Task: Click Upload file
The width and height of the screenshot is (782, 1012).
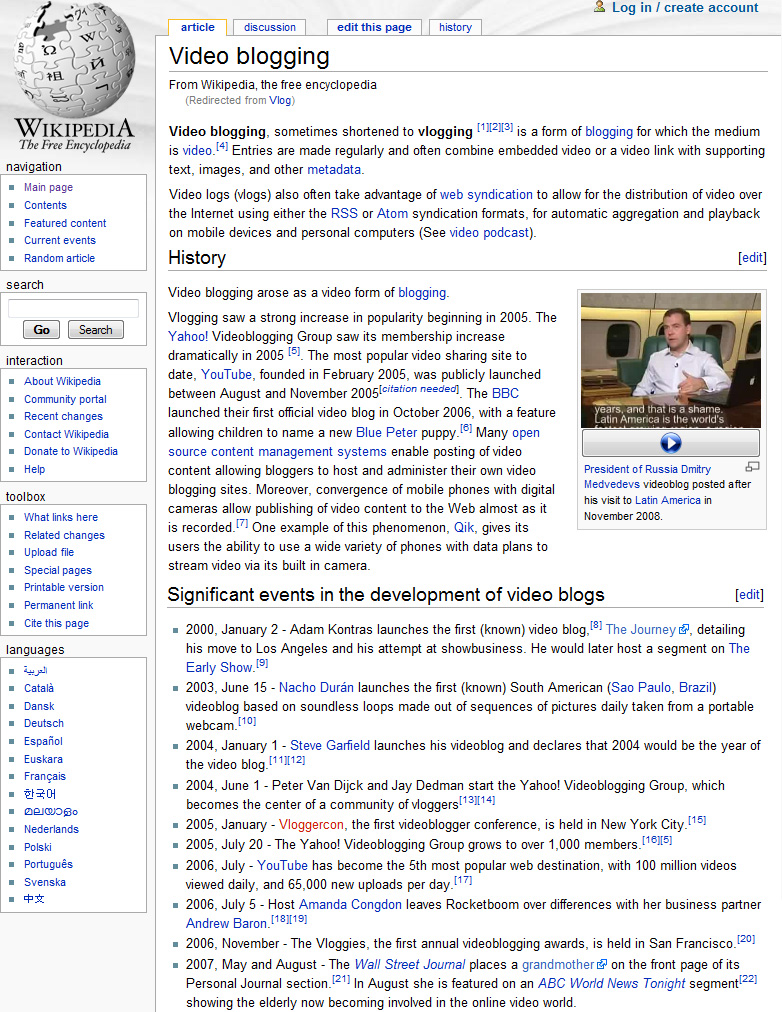Action: 49,552
